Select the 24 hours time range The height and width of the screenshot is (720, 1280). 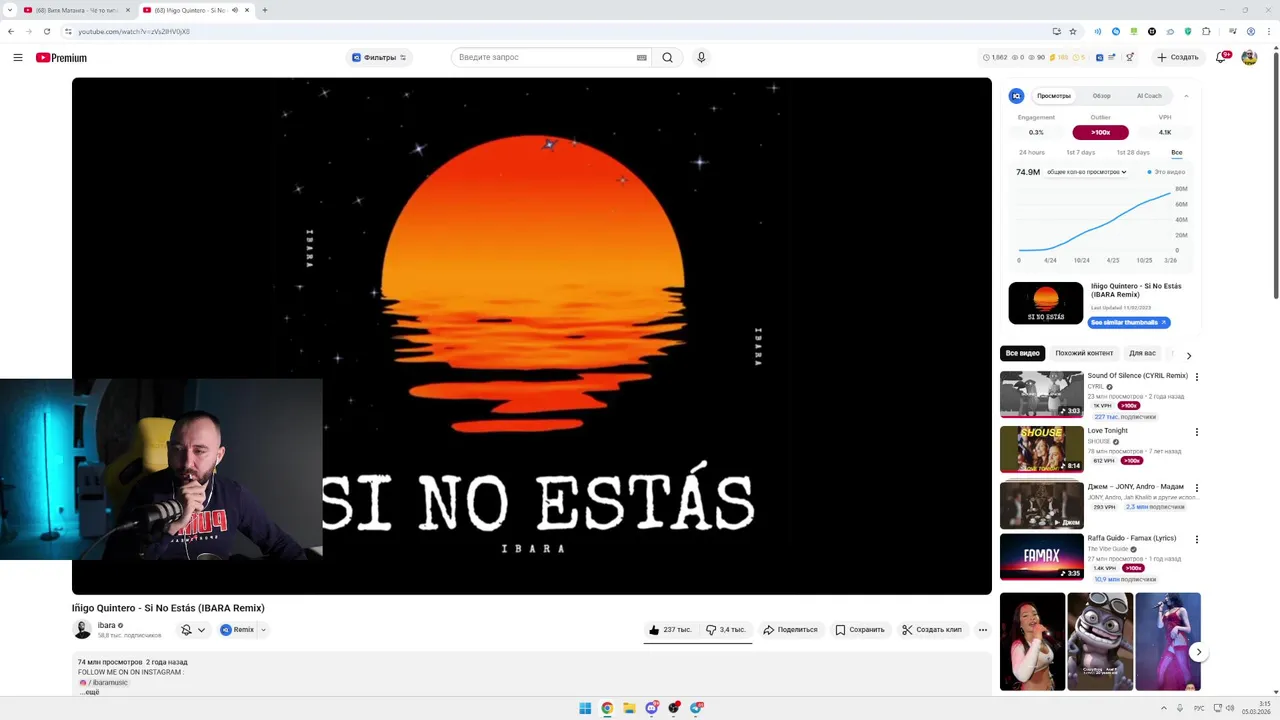[x=1032, y=153]
